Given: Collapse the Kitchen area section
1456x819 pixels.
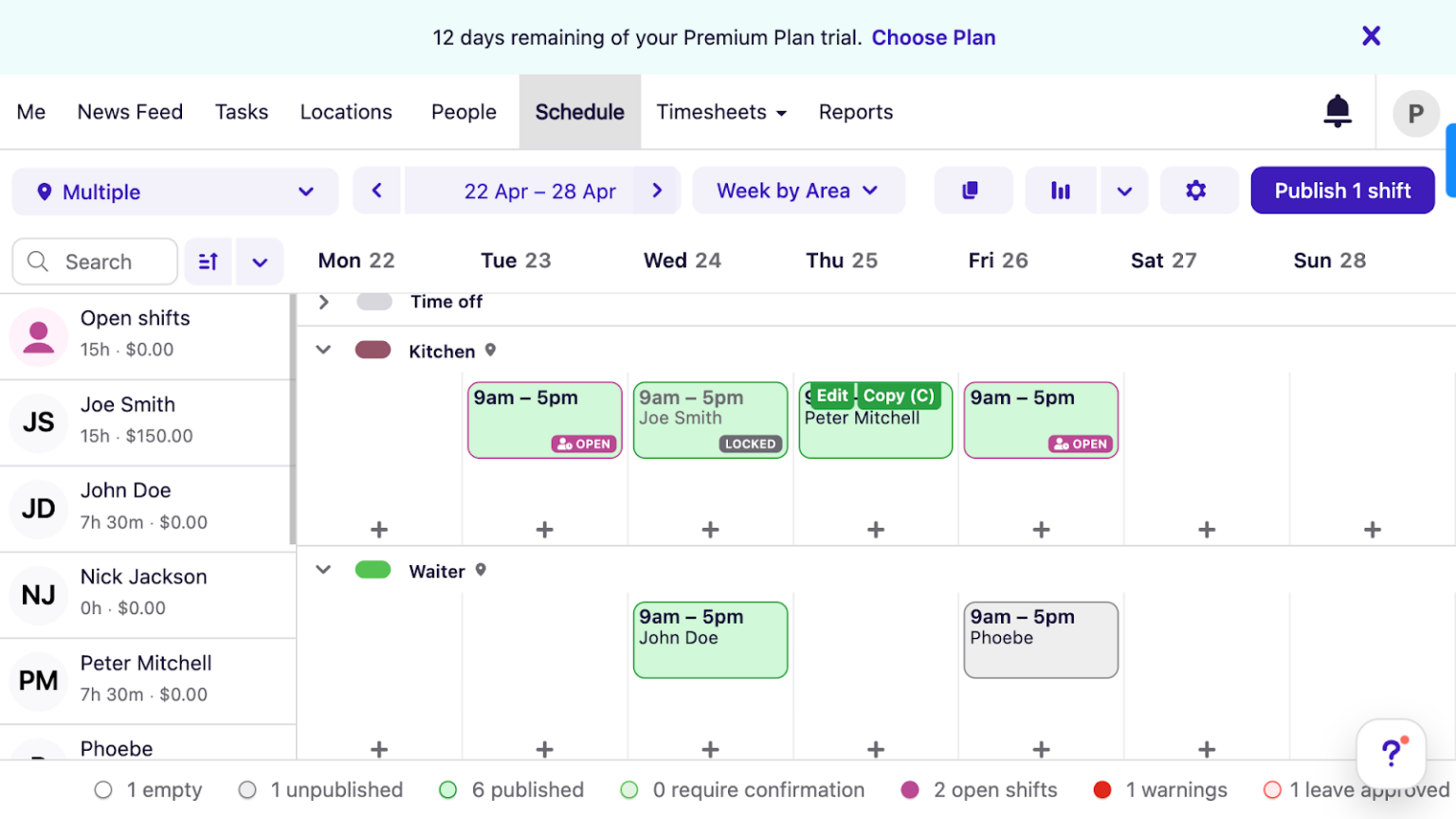Looking at the screenshot, I should (x=322, y=350).
